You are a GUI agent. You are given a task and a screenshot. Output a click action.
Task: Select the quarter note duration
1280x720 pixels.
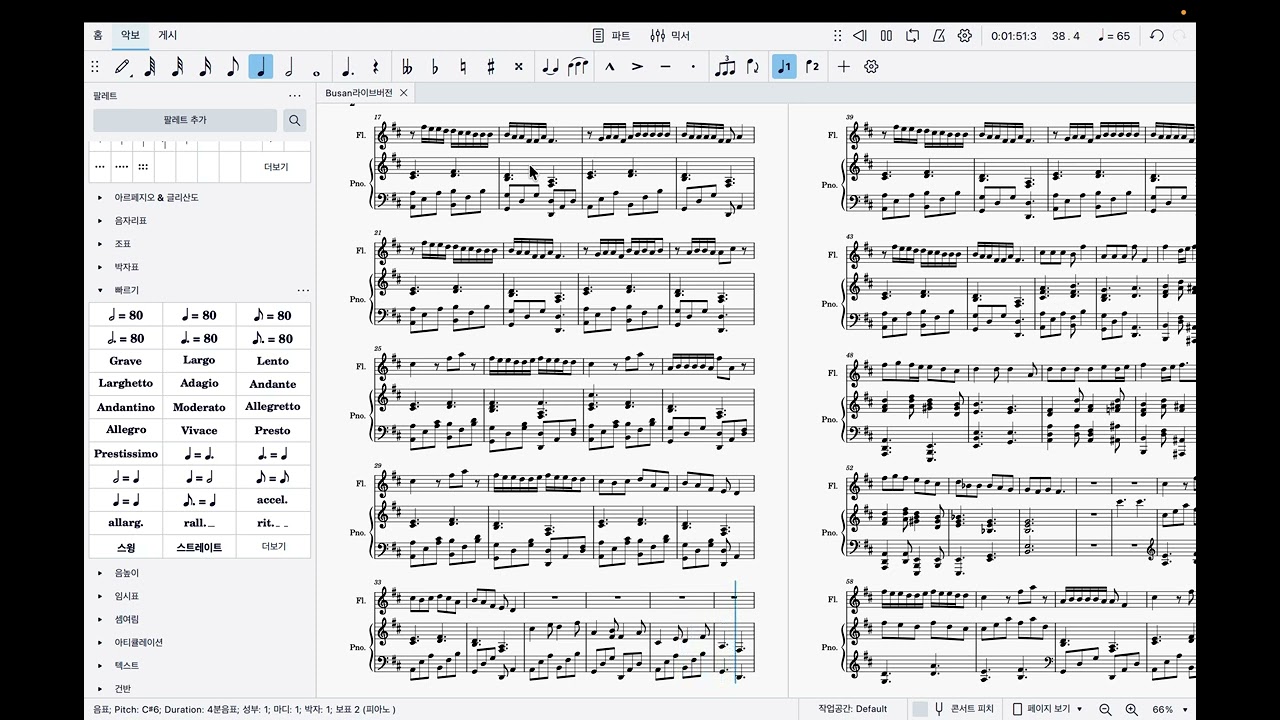(x=261, y=67)
